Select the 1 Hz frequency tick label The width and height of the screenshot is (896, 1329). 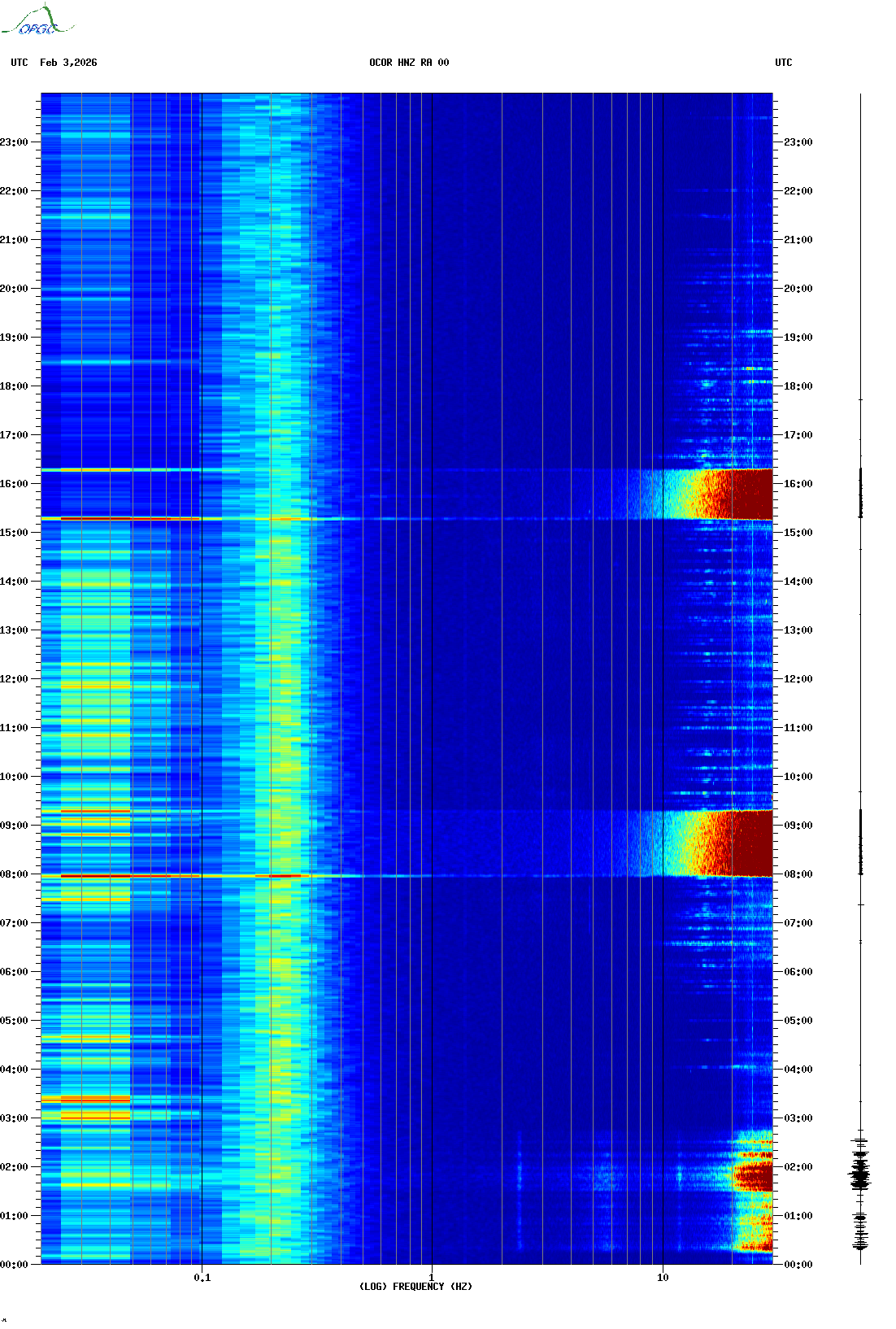tap(431, 1278)
